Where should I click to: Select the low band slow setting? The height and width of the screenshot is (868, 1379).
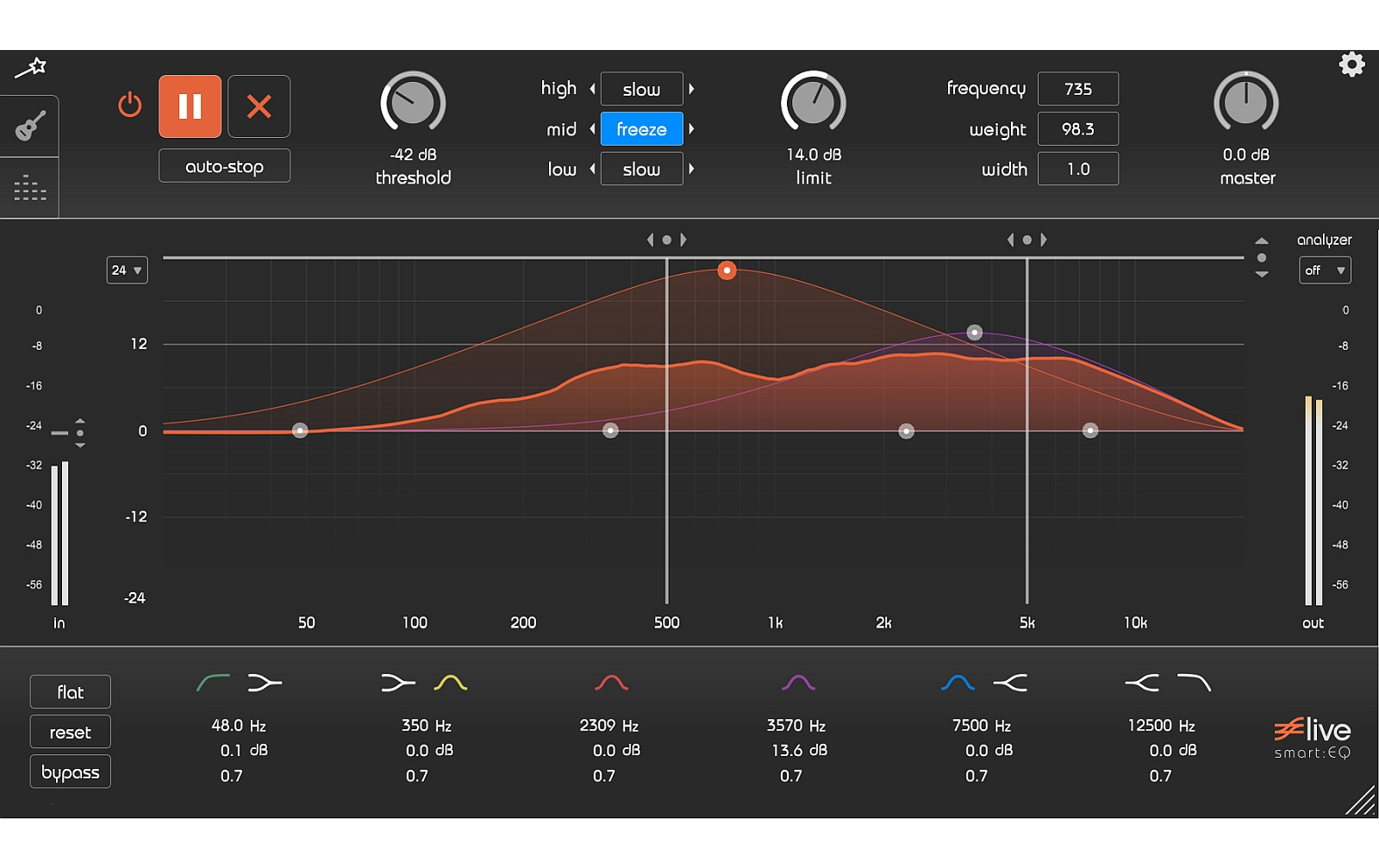pyautogui.click(x=641, y=169)
